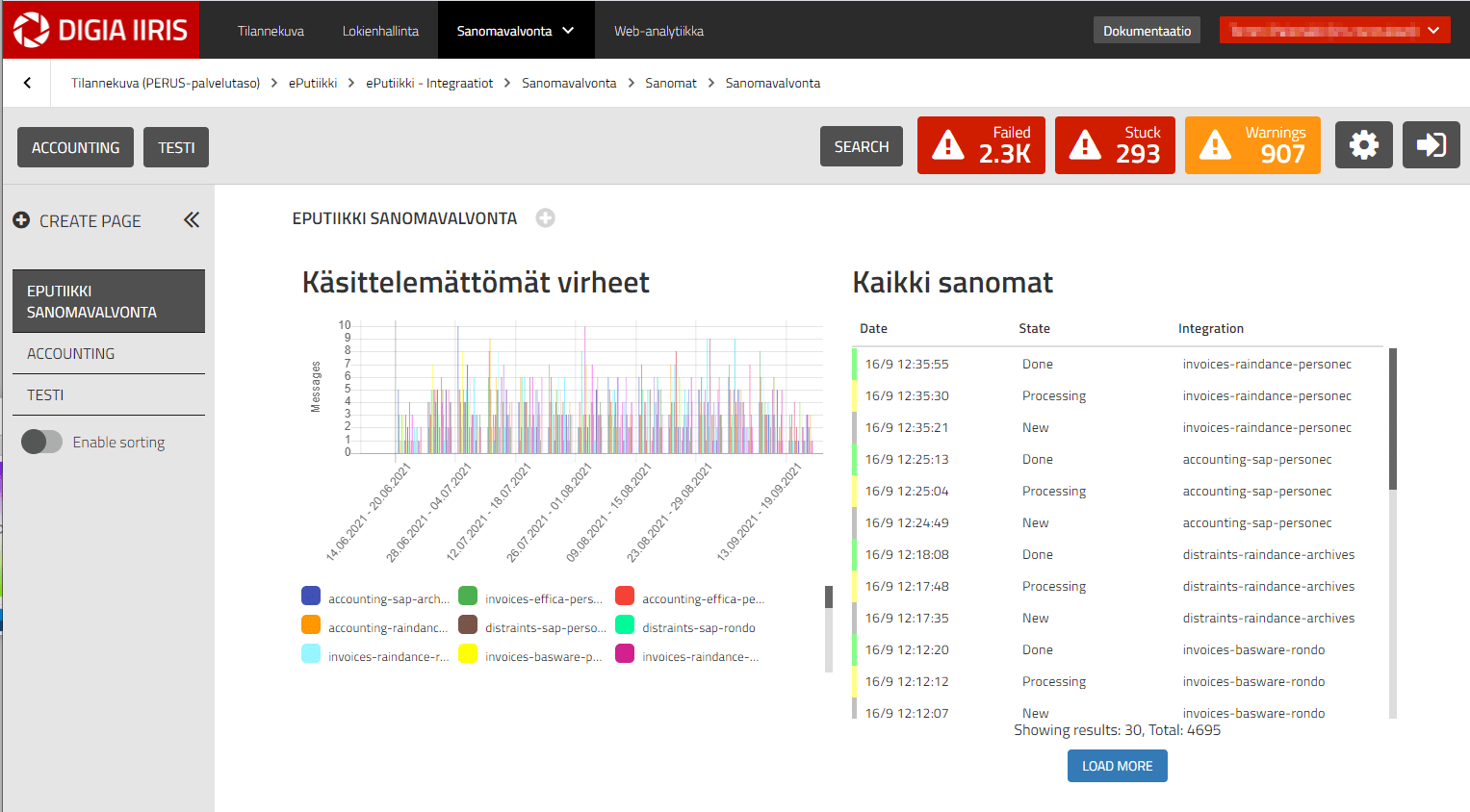Toggle the red accounting-effica-pe legend swatch
The width and height of the screenshot is (1470, 812).
[625, 596]
